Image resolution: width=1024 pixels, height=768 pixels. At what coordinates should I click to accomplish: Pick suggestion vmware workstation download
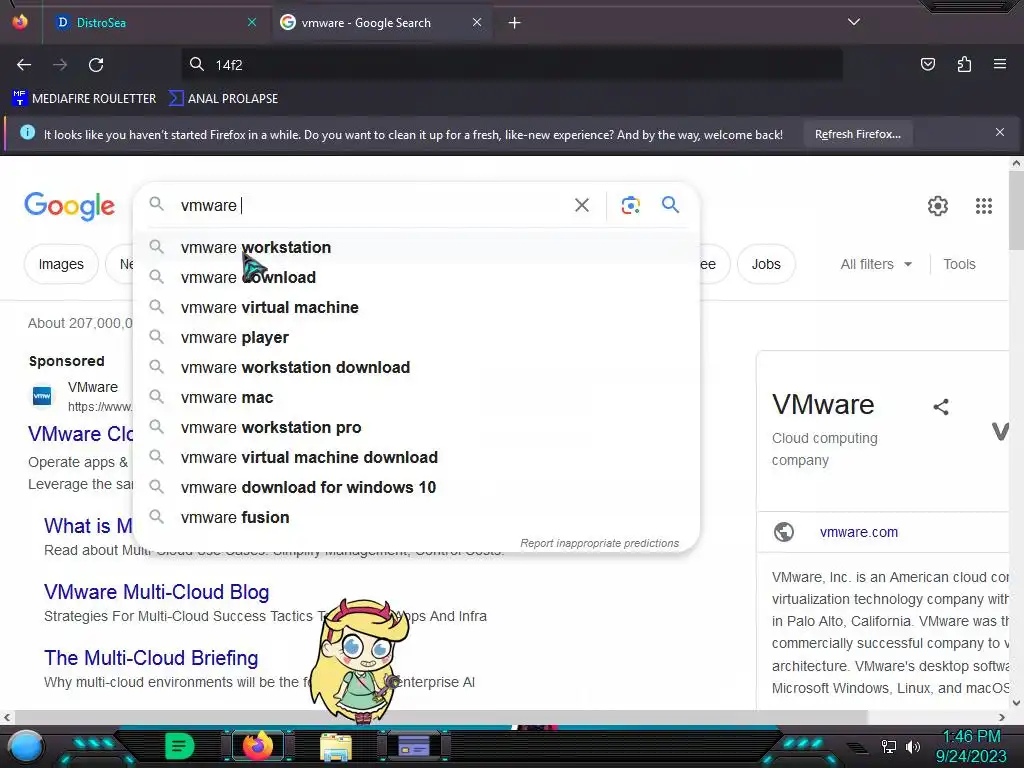coord(416,368)
